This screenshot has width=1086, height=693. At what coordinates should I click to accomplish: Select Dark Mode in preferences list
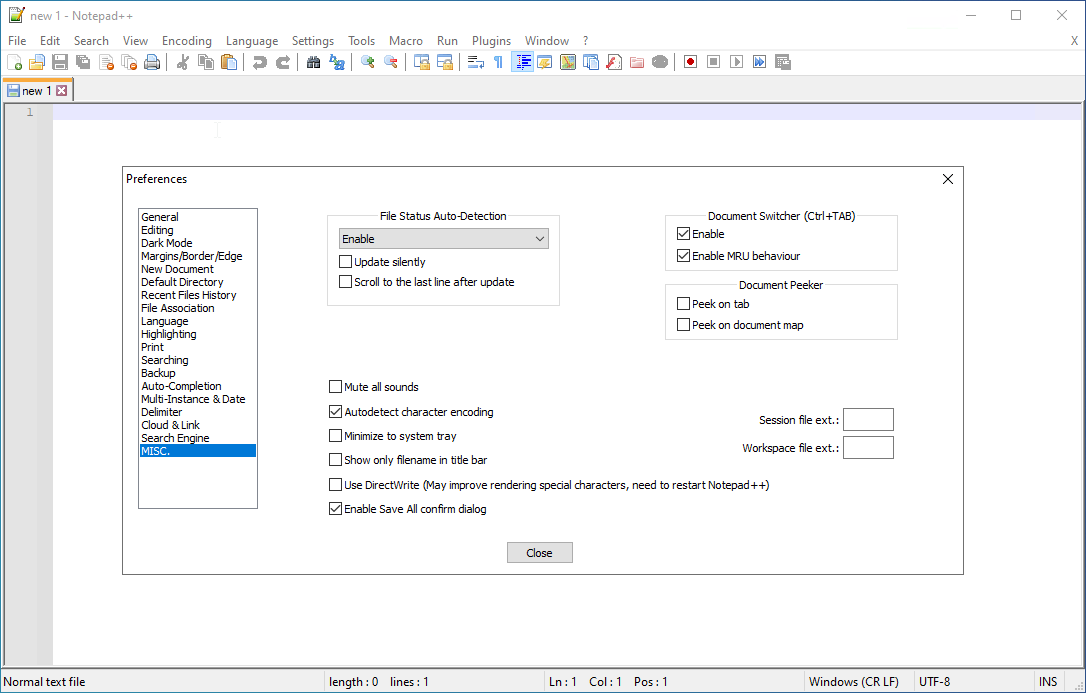click(x=167, y=243)
